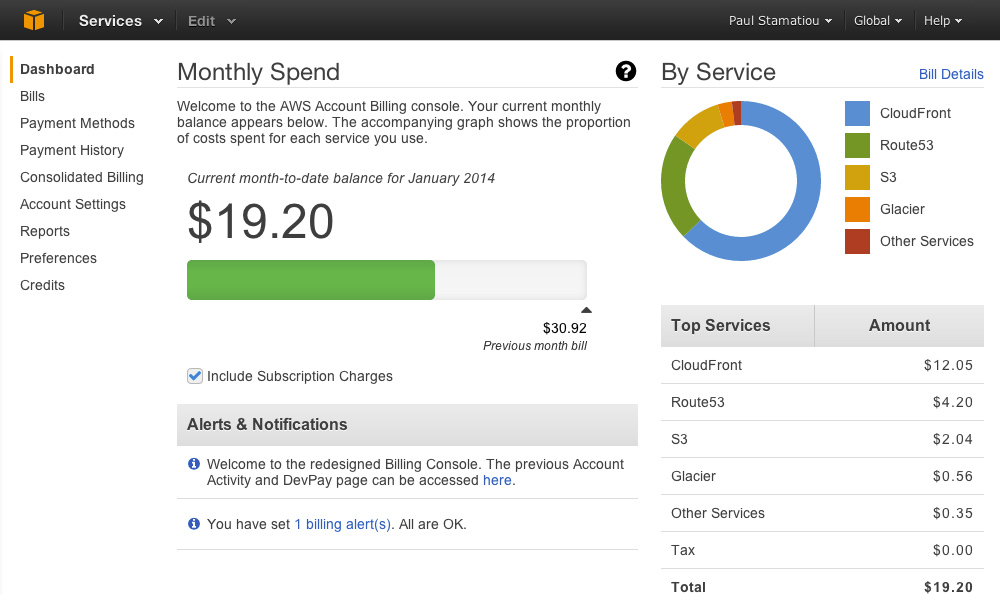The height and width of the screenshot is (595, 1000).
Task: Open Consolidated Billing page
Action: [x=82, y=177]
